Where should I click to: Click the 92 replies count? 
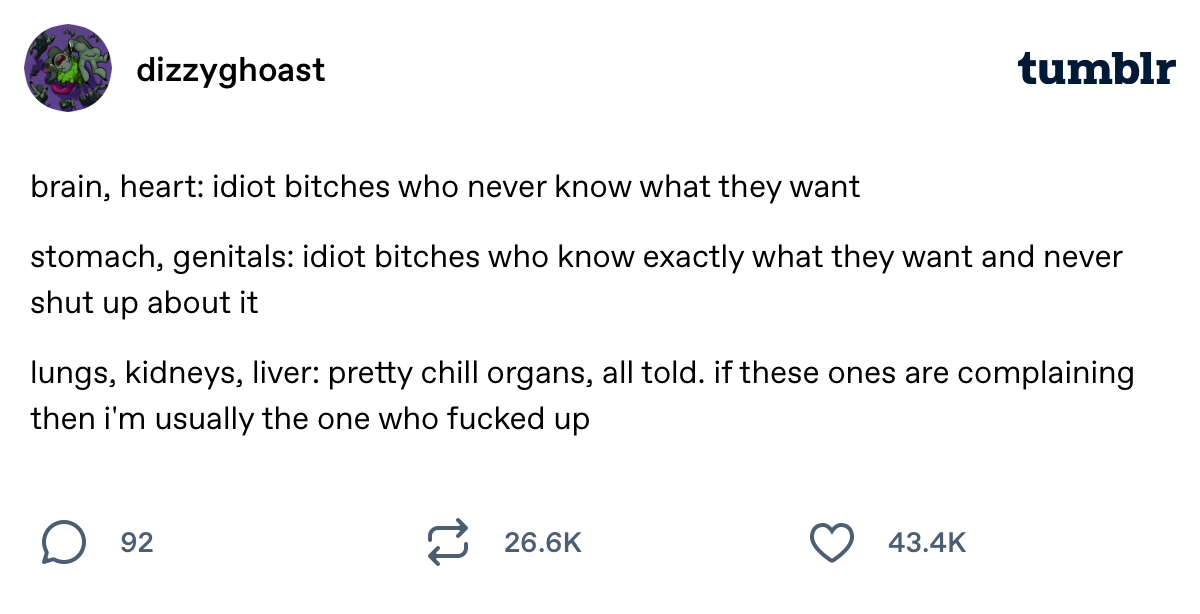point(137,543)
